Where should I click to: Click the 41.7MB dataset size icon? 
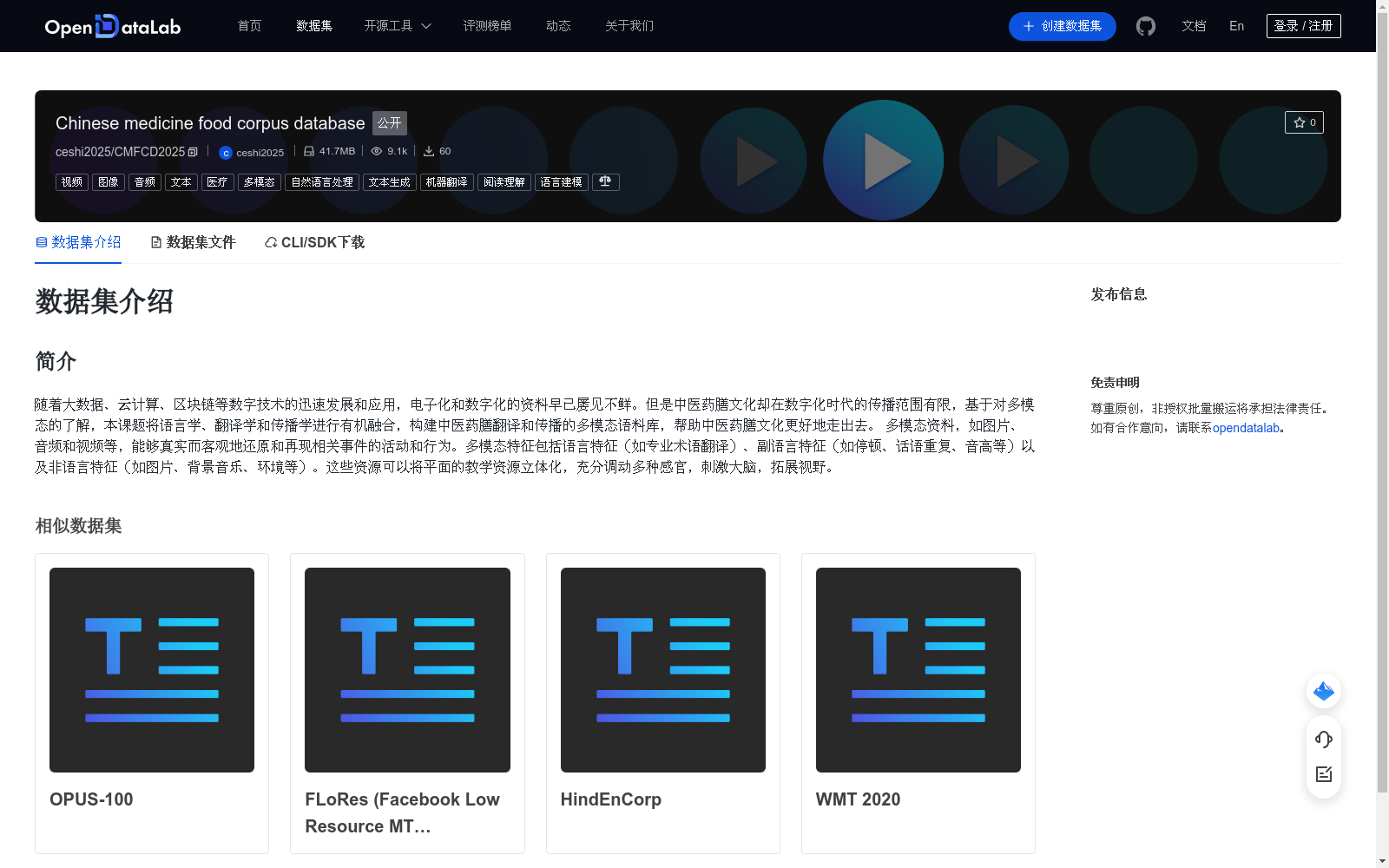(x=309, y=151)
